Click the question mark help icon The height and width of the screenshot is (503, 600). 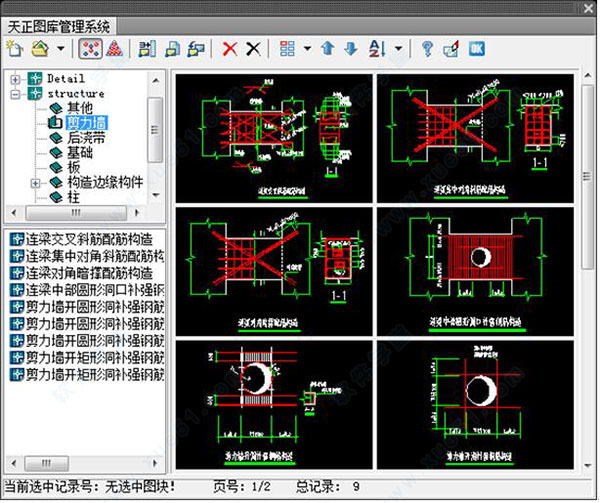point(427,48)
